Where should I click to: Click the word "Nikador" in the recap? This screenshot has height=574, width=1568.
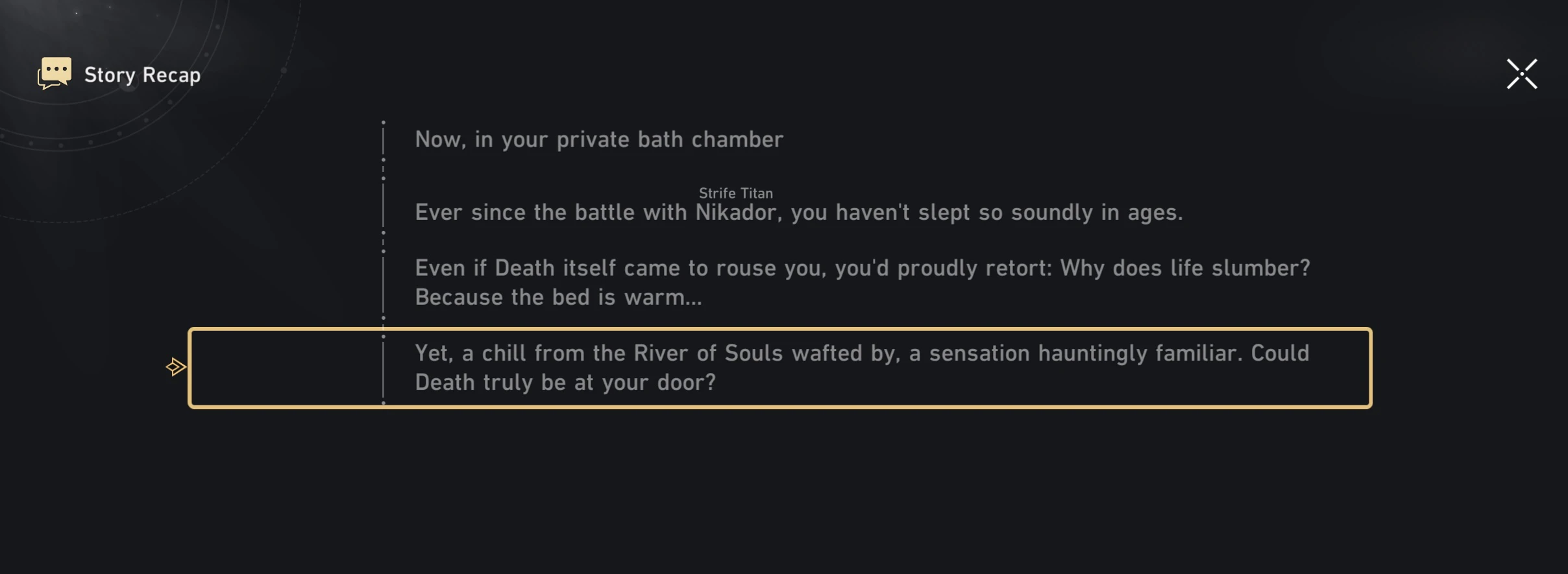[735, 213]
